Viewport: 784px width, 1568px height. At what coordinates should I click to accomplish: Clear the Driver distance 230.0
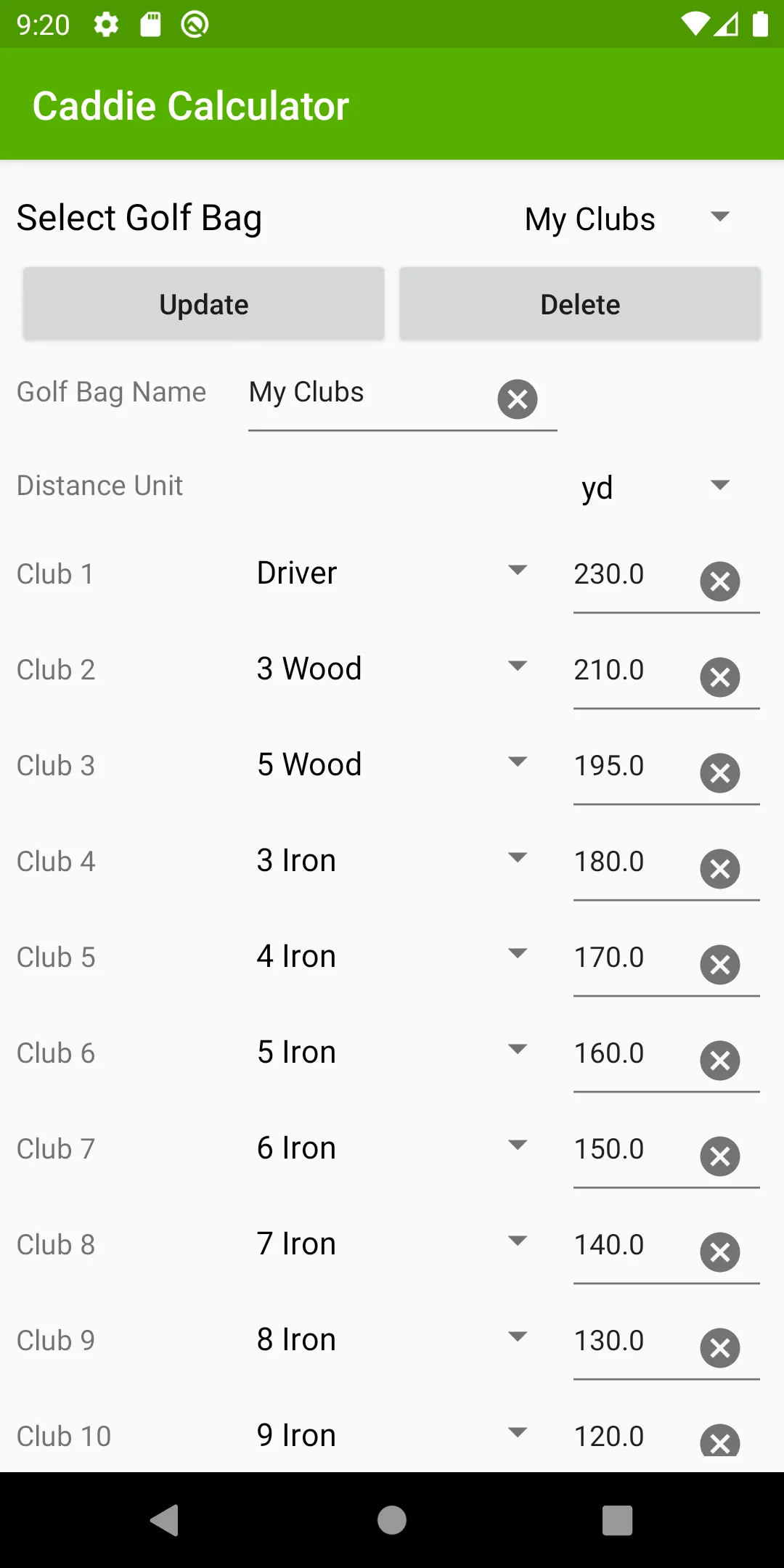(x=720, y=581)
